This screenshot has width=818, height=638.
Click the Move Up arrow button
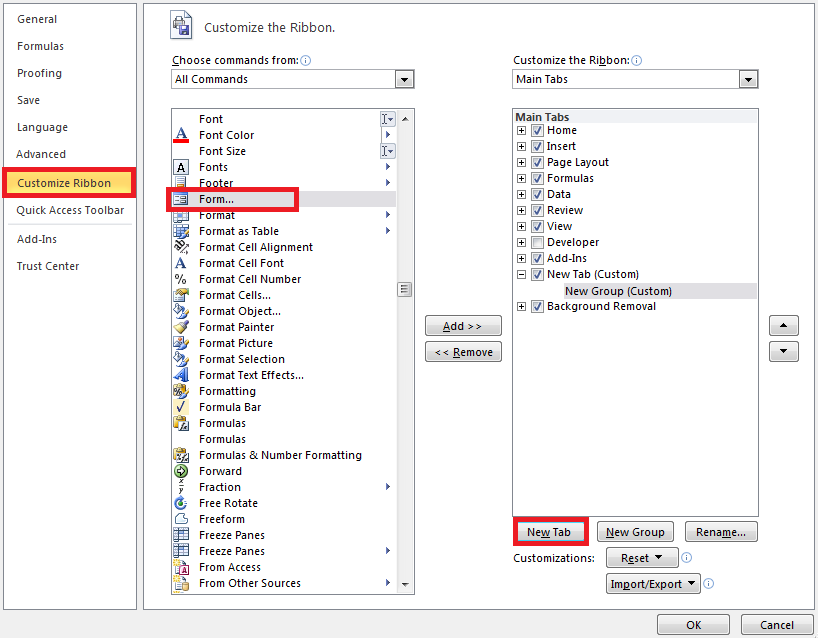point(783,326)
